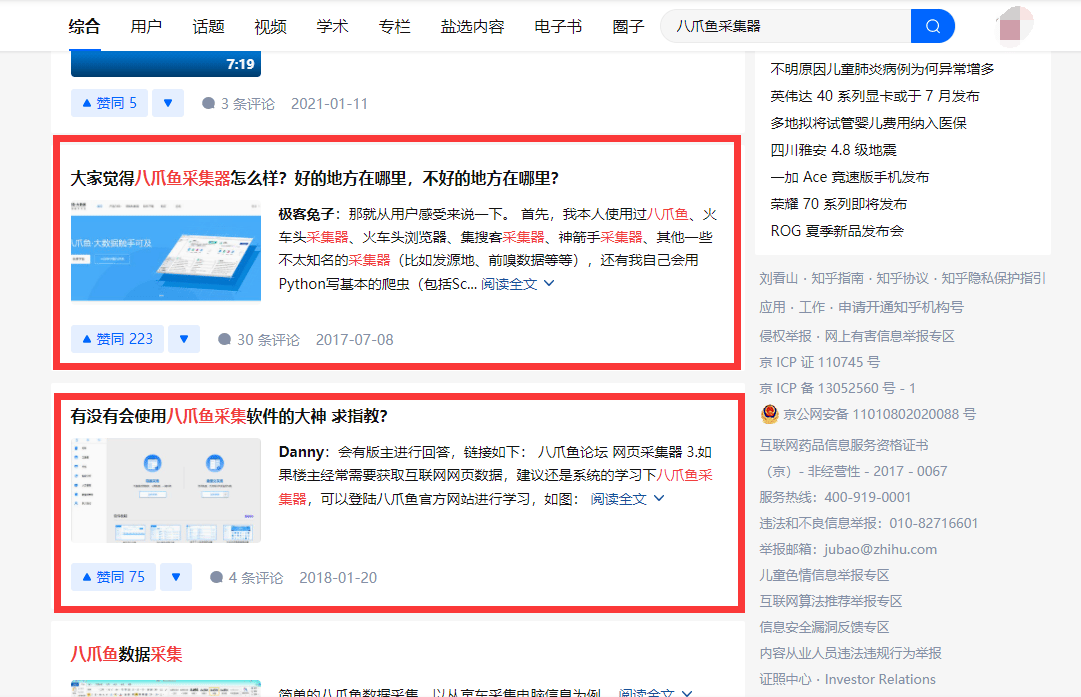Open question 有没有会使用八爪鱼采集软件的大神
The width and height of the screenshot is (1081, 697).
tap(230, 416)
